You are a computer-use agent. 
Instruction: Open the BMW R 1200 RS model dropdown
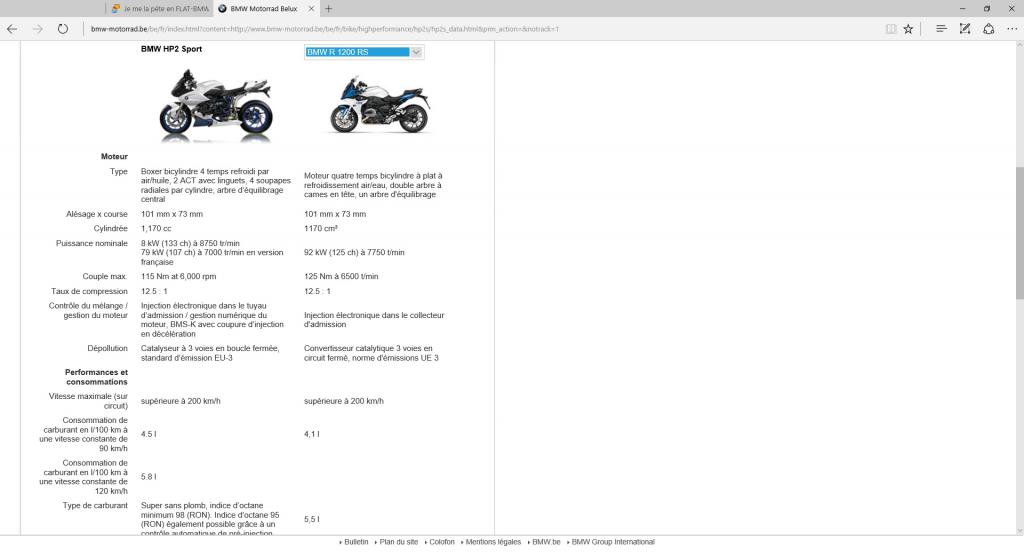tap(364, 52)
